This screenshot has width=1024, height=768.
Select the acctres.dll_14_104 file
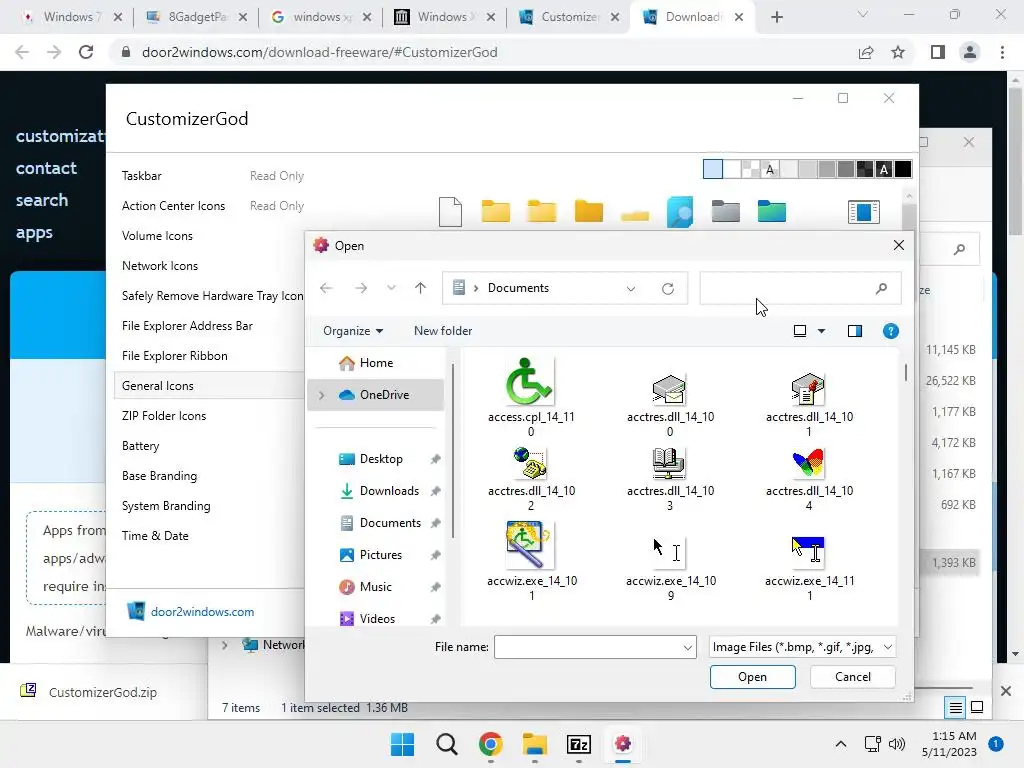[x=809, y=479]
